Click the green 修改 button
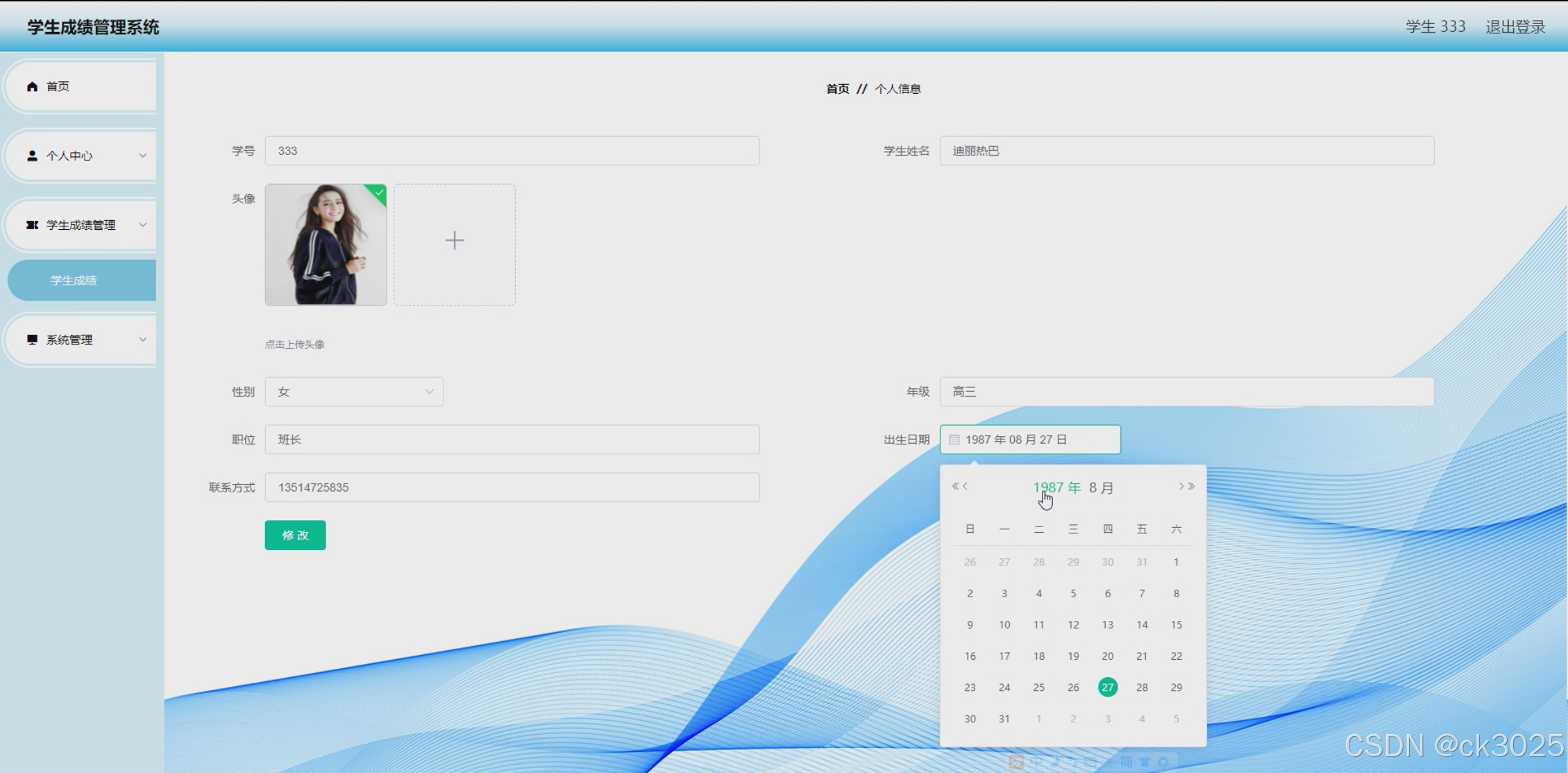Screen dimensions: 1568x773 coord(295,535)
